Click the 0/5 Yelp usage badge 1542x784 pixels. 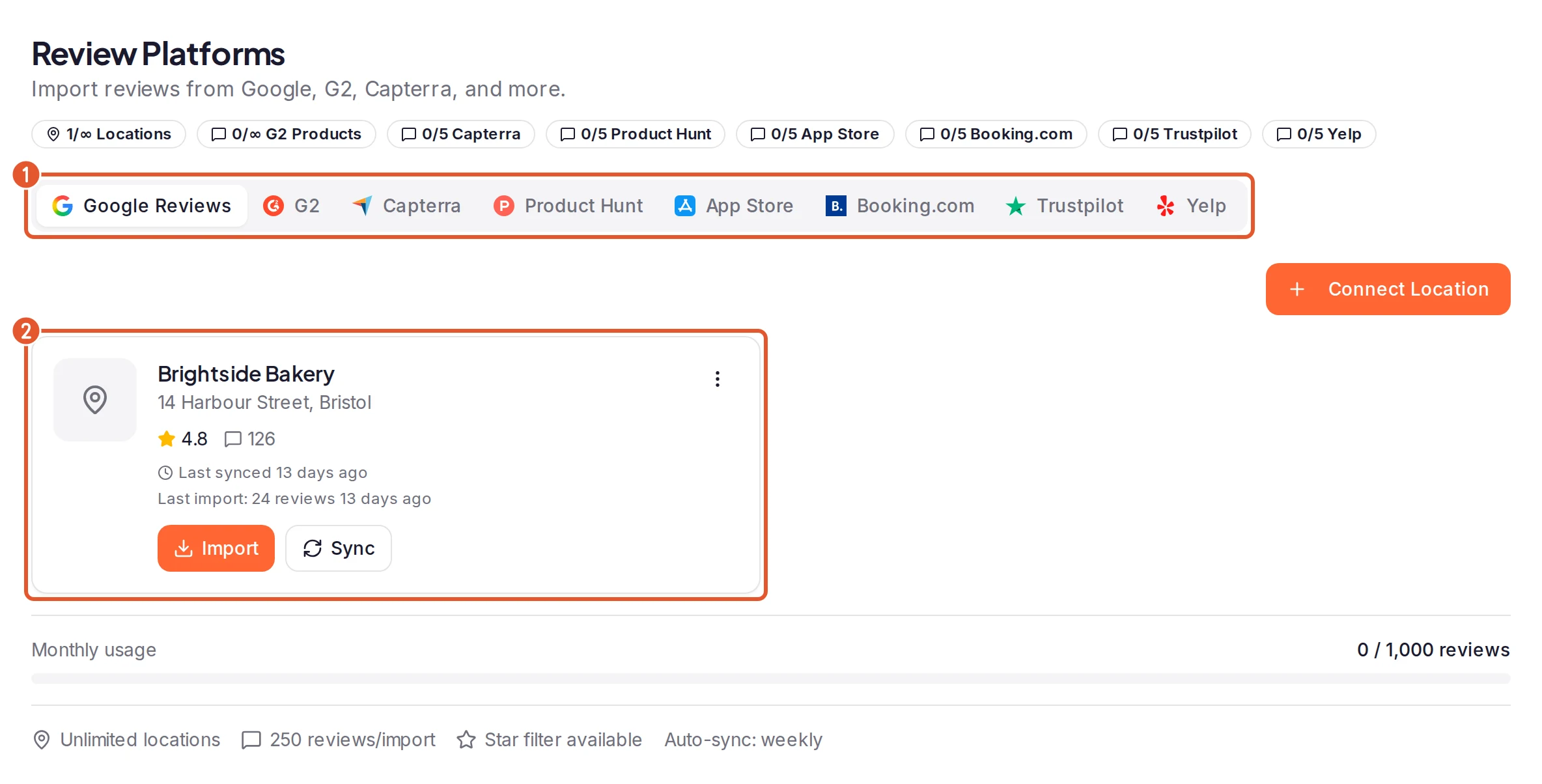pos(1319,134)
